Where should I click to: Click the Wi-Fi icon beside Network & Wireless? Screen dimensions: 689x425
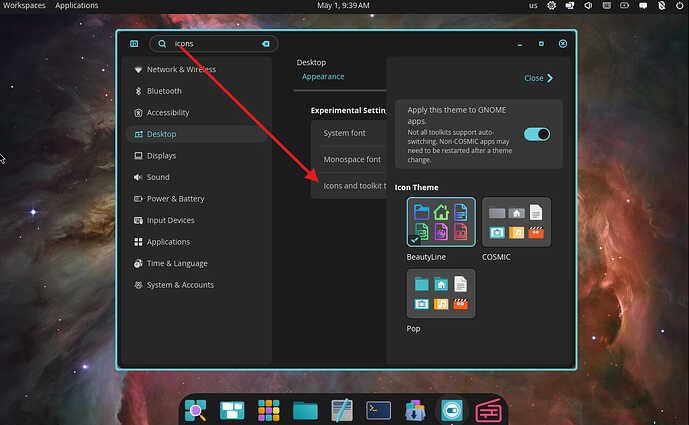(138, 69)
